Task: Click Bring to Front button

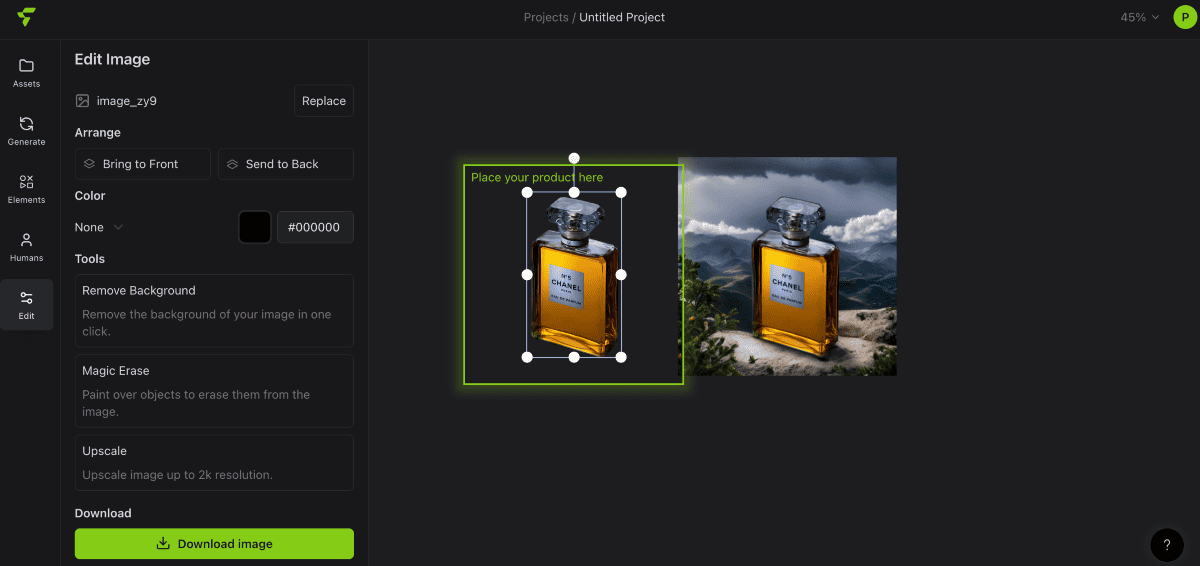Action: (143, 164)
